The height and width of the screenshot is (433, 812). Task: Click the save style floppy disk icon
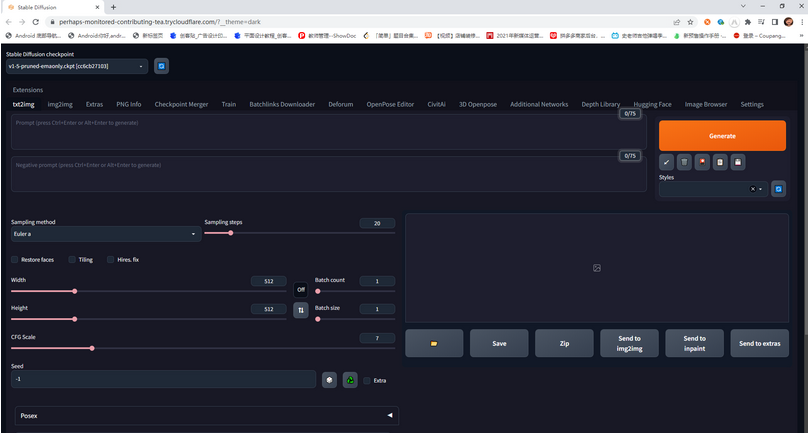(738, 161)
